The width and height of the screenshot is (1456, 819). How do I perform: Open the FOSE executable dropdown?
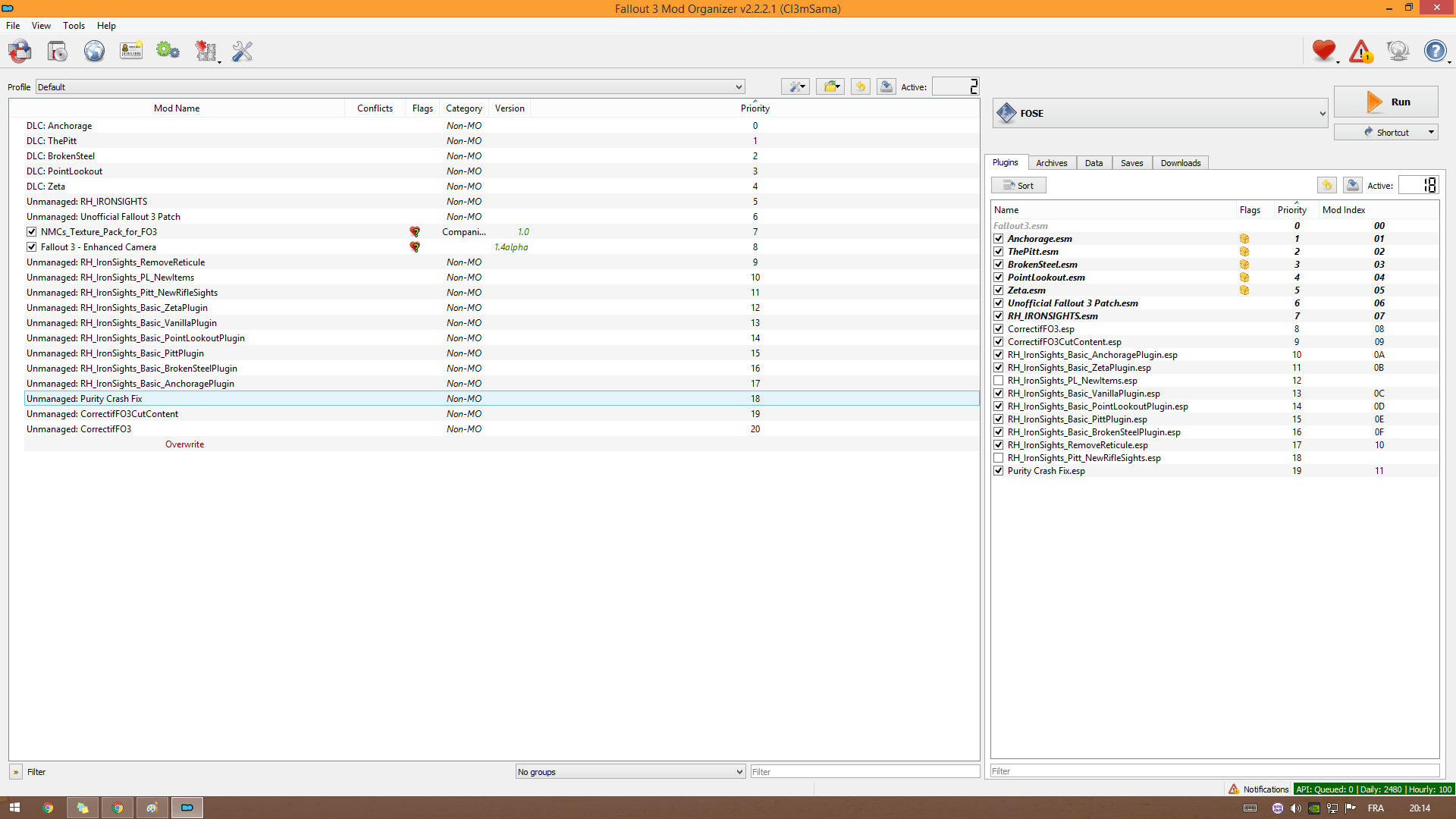(1160, 113)
